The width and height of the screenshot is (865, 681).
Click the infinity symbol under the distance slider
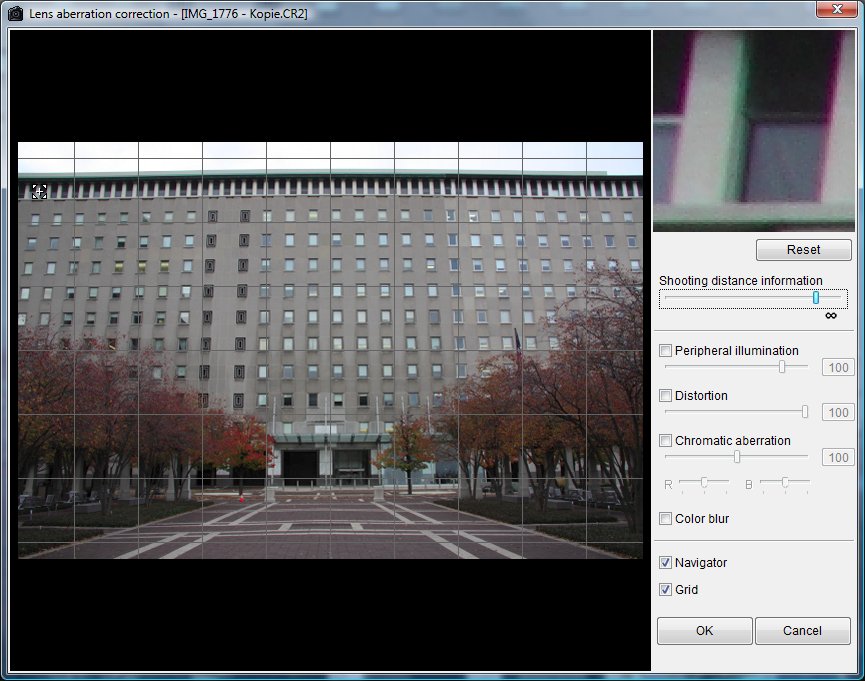[x=830, y=316]
